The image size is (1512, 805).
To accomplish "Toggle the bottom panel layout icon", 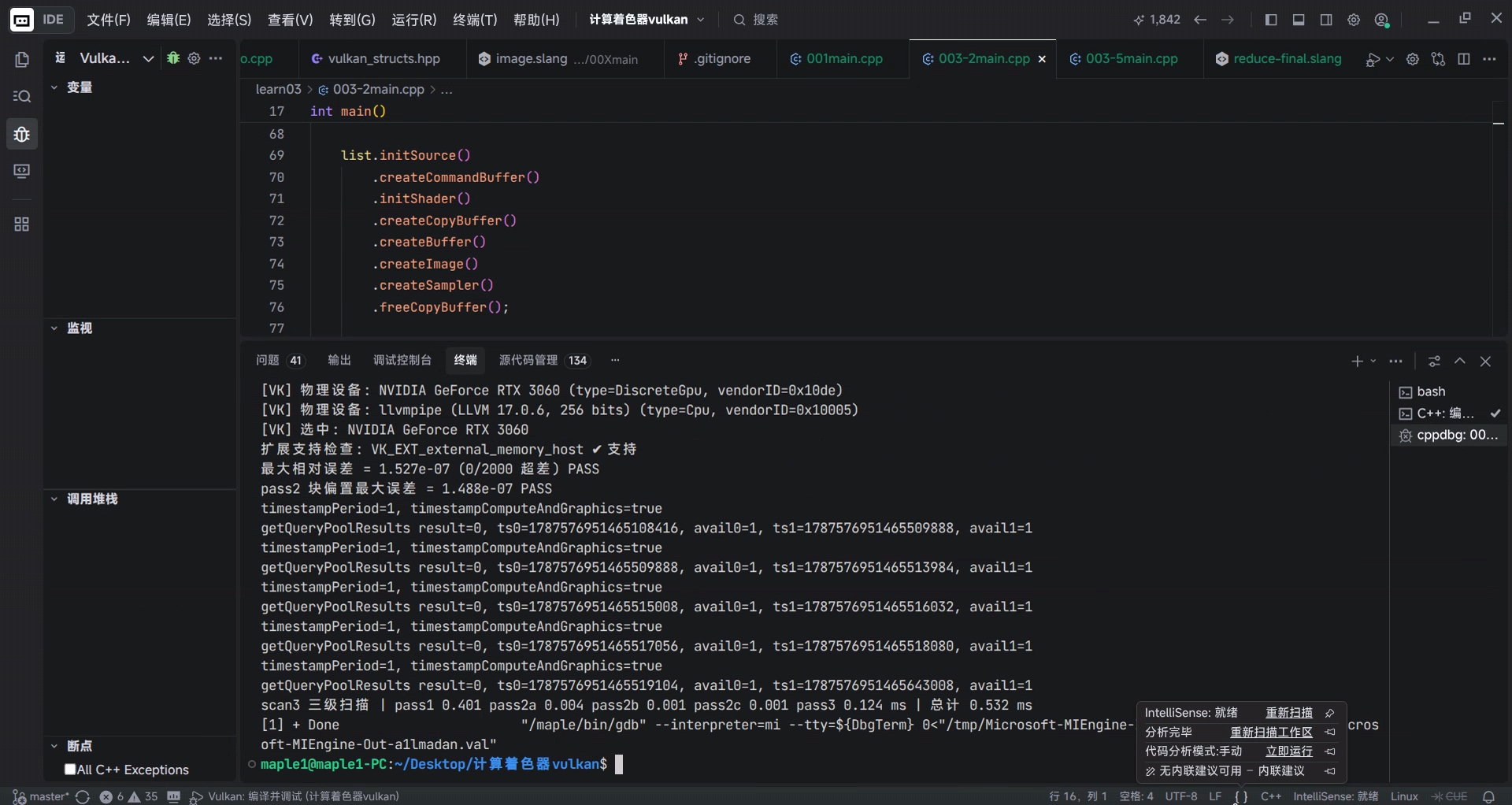I will 1299,20.
